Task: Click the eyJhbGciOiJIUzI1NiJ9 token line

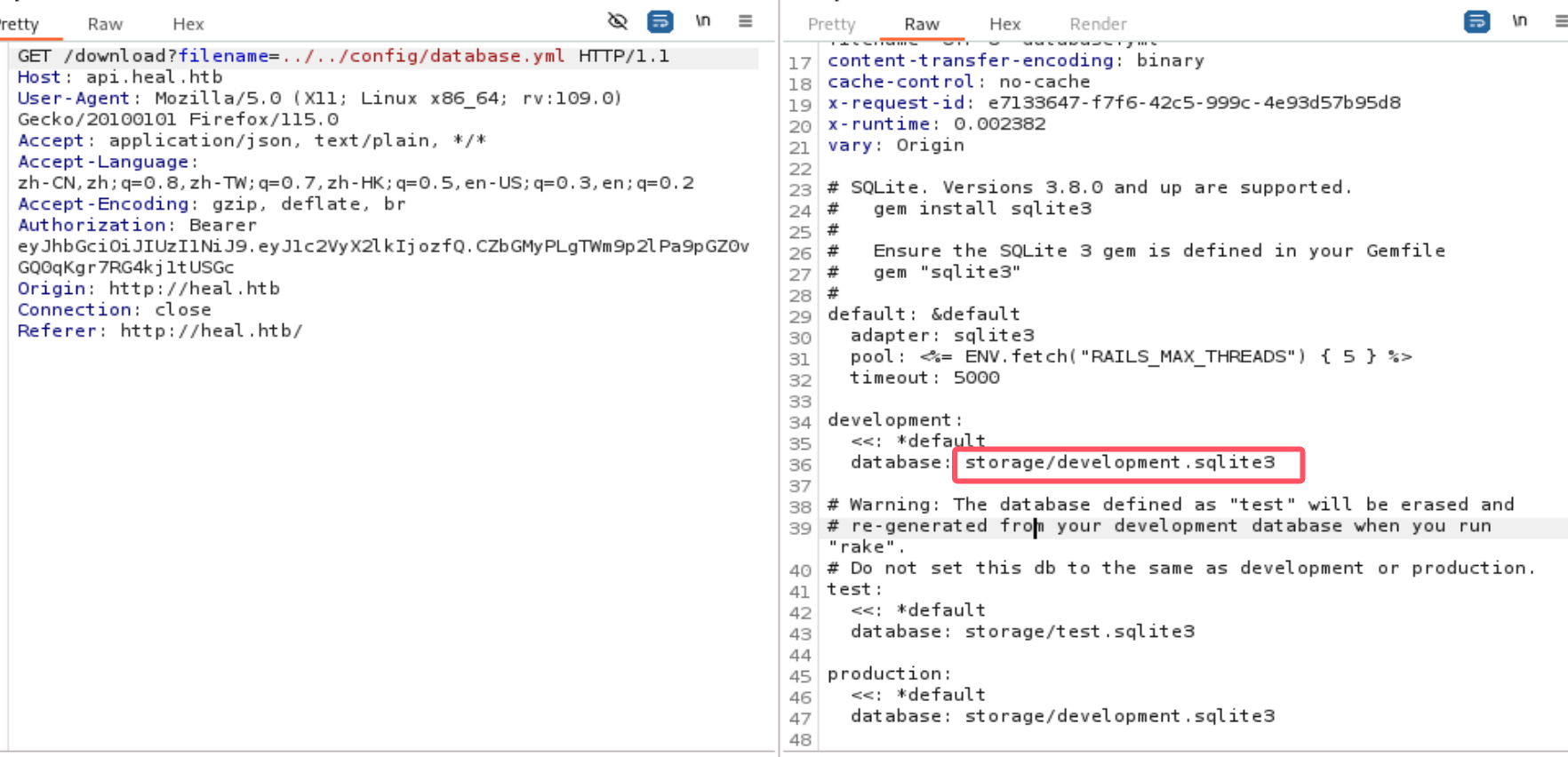Action: pos(383,246)
